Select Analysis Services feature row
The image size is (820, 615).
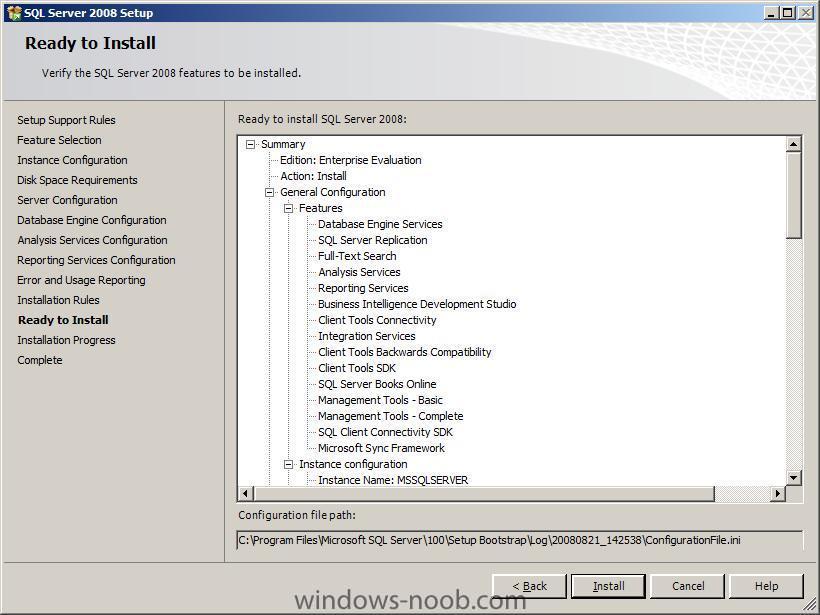pos(359,272)
